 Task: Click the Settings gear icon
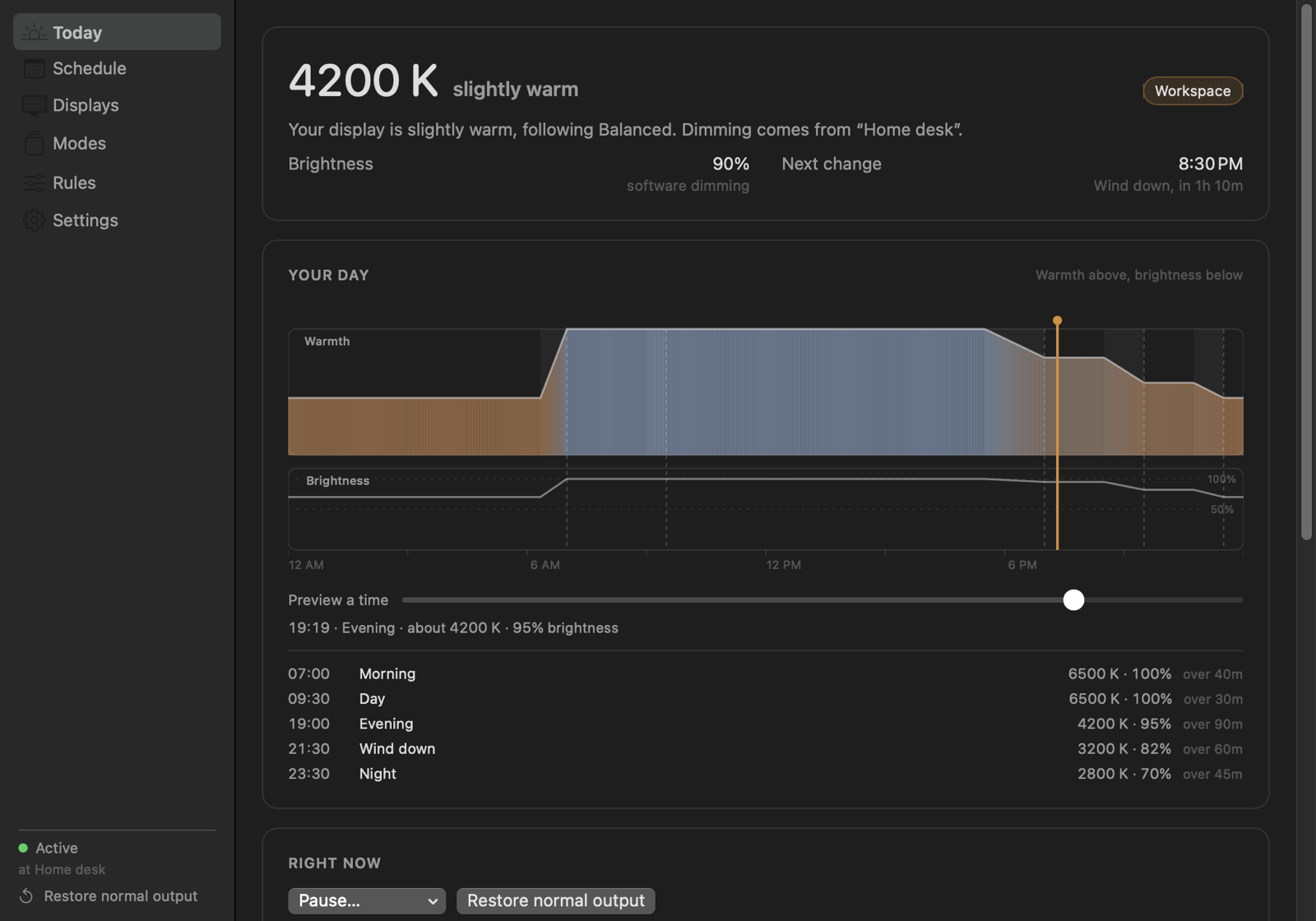pyautogui.click(x=34, y=220)
